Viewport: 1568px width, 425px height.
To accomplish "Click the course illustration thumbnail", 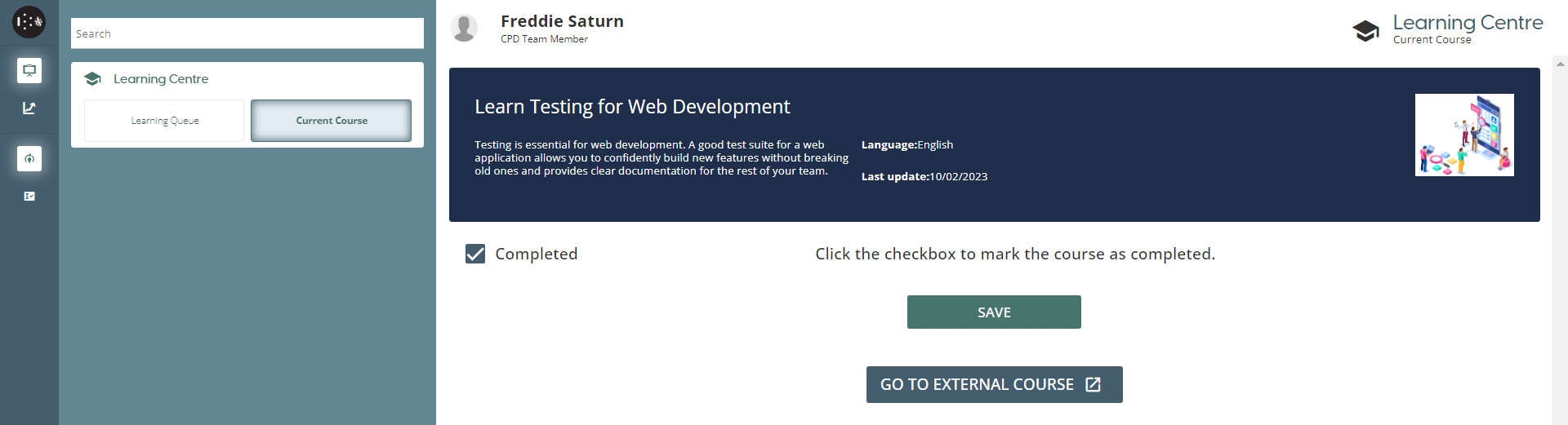I will [1463, 135].
